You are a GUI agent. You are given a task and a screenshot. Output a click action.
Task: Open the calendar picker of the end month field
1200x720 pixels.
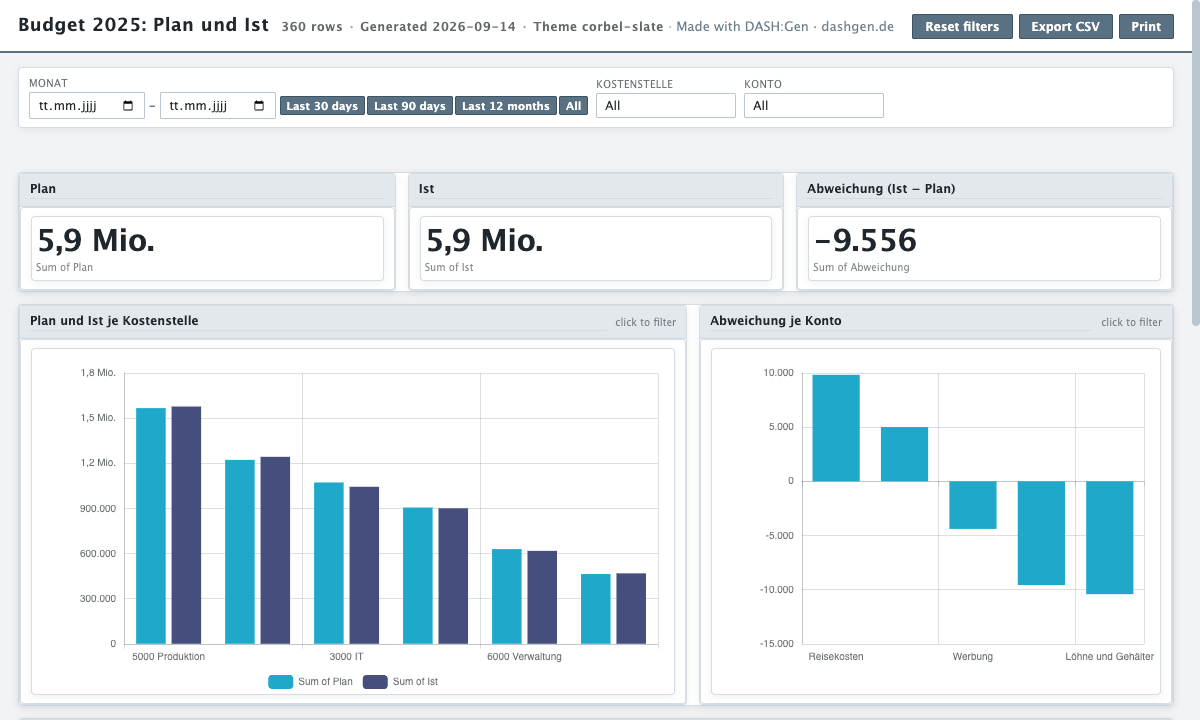(x=259, y=106)
